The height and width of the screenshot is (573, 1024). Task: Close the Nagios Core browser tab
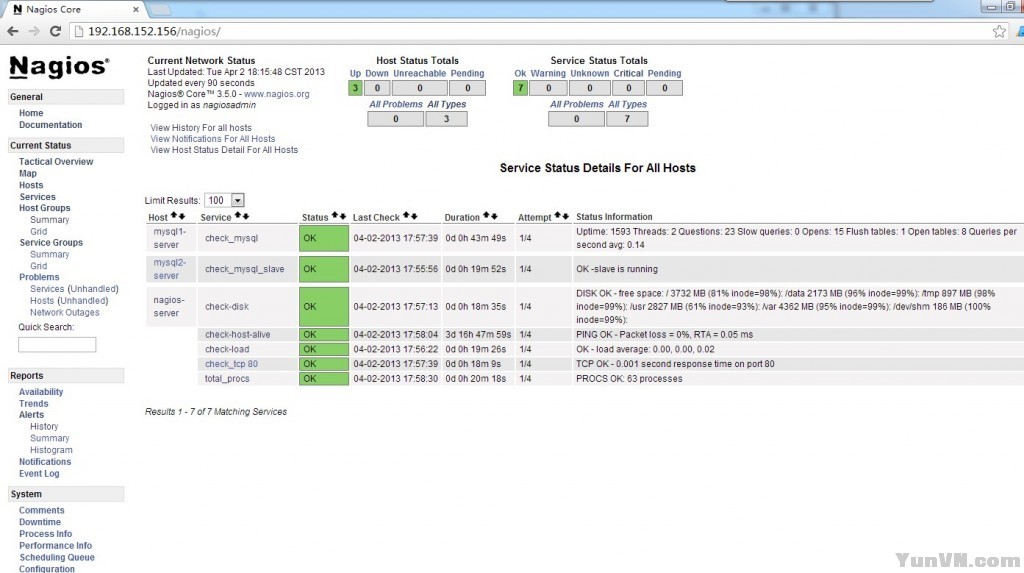[x=136, y=9]
